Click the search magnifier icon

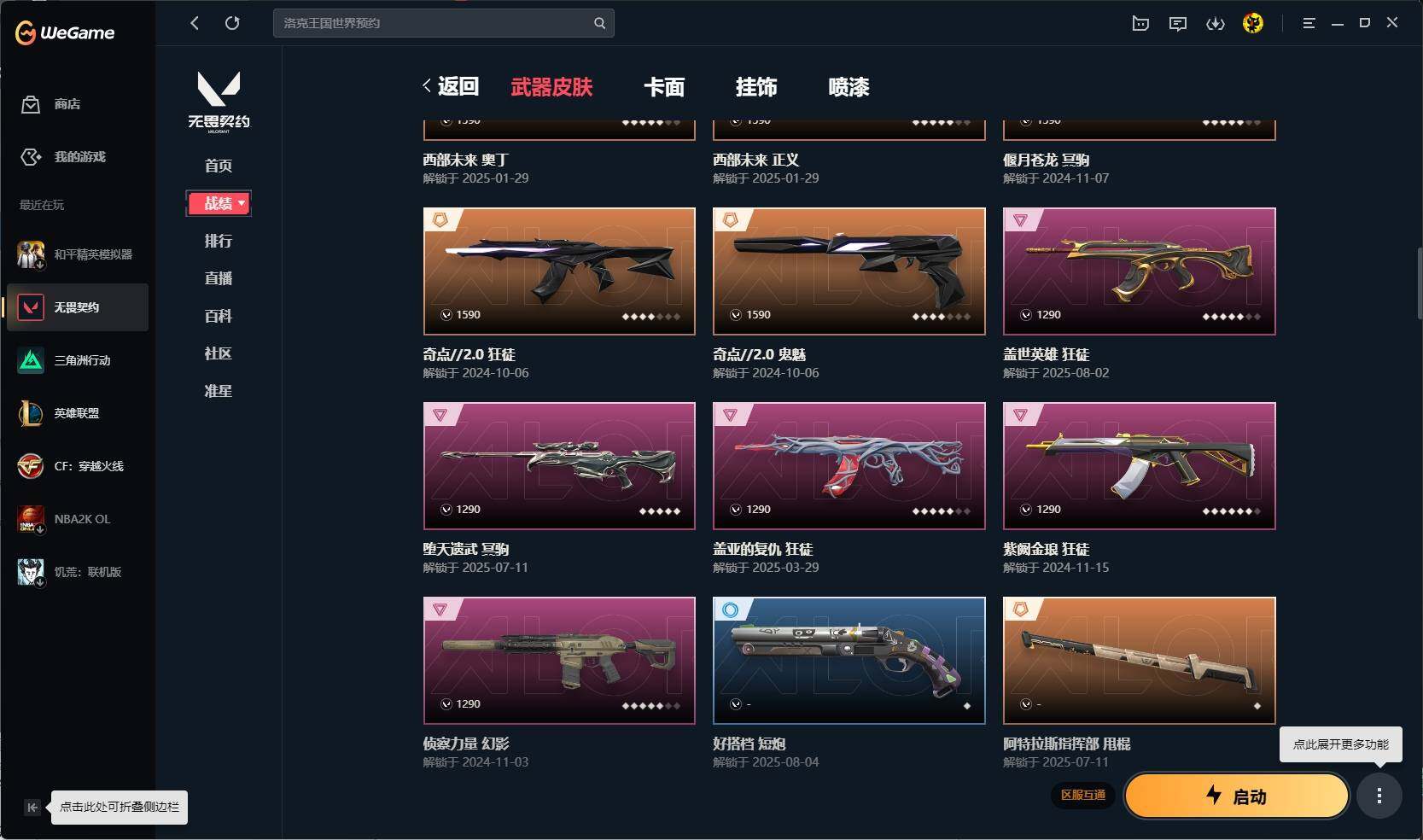tap(599, 23)
